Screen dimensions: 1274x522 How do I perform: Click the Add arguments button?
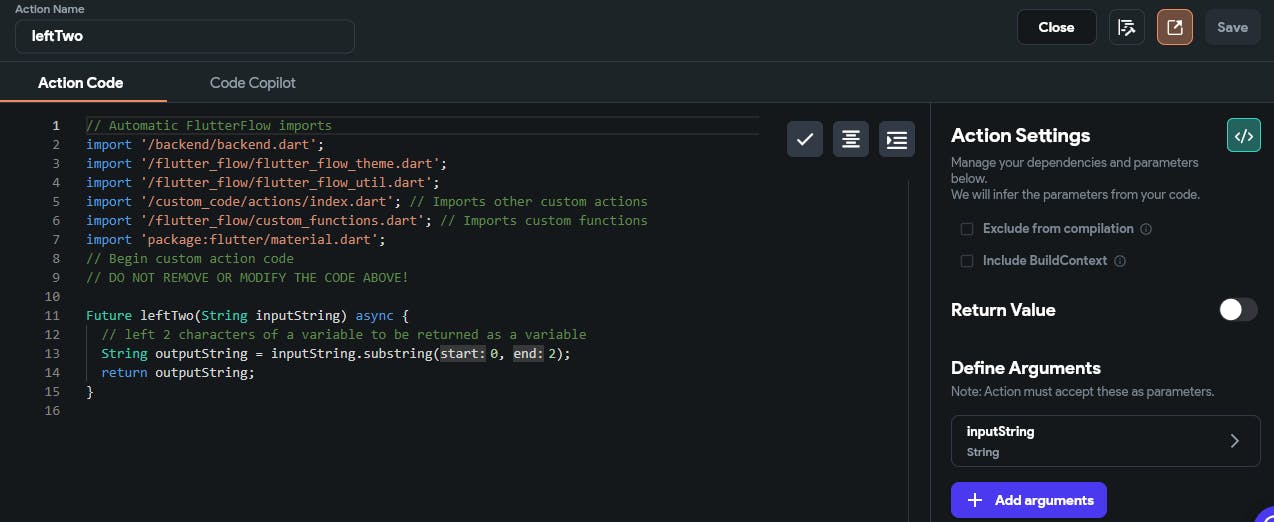[x=1029, y=500]
